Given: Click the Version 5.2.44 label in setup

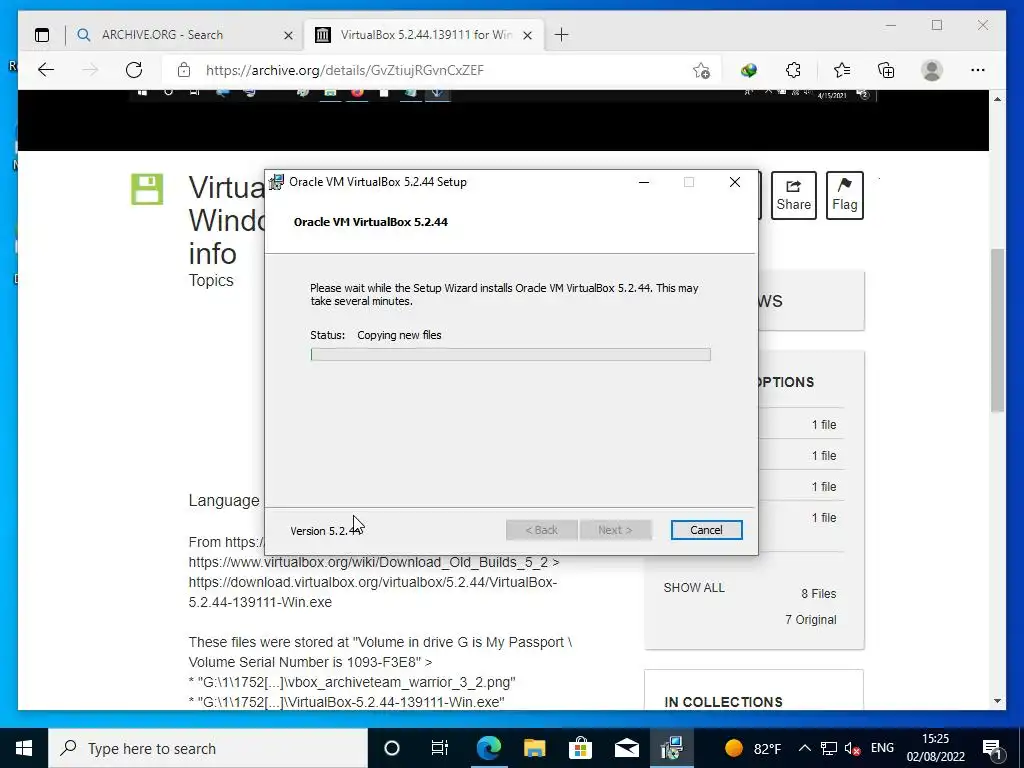Looking at the screenshot, I should (325, 531).
